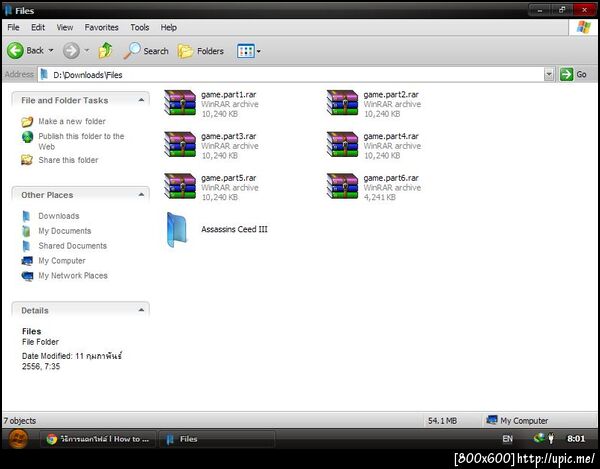Select the game.part6.rar archive icon
Screen dimensions: 600x469
point(342,186)
